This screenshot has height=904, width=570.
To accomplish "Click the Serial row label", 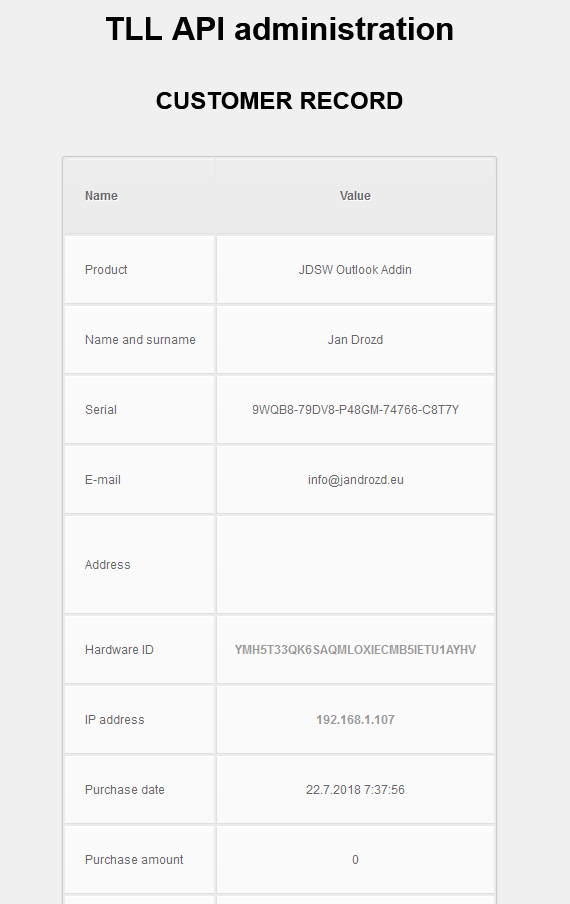I will coord(101,410).
